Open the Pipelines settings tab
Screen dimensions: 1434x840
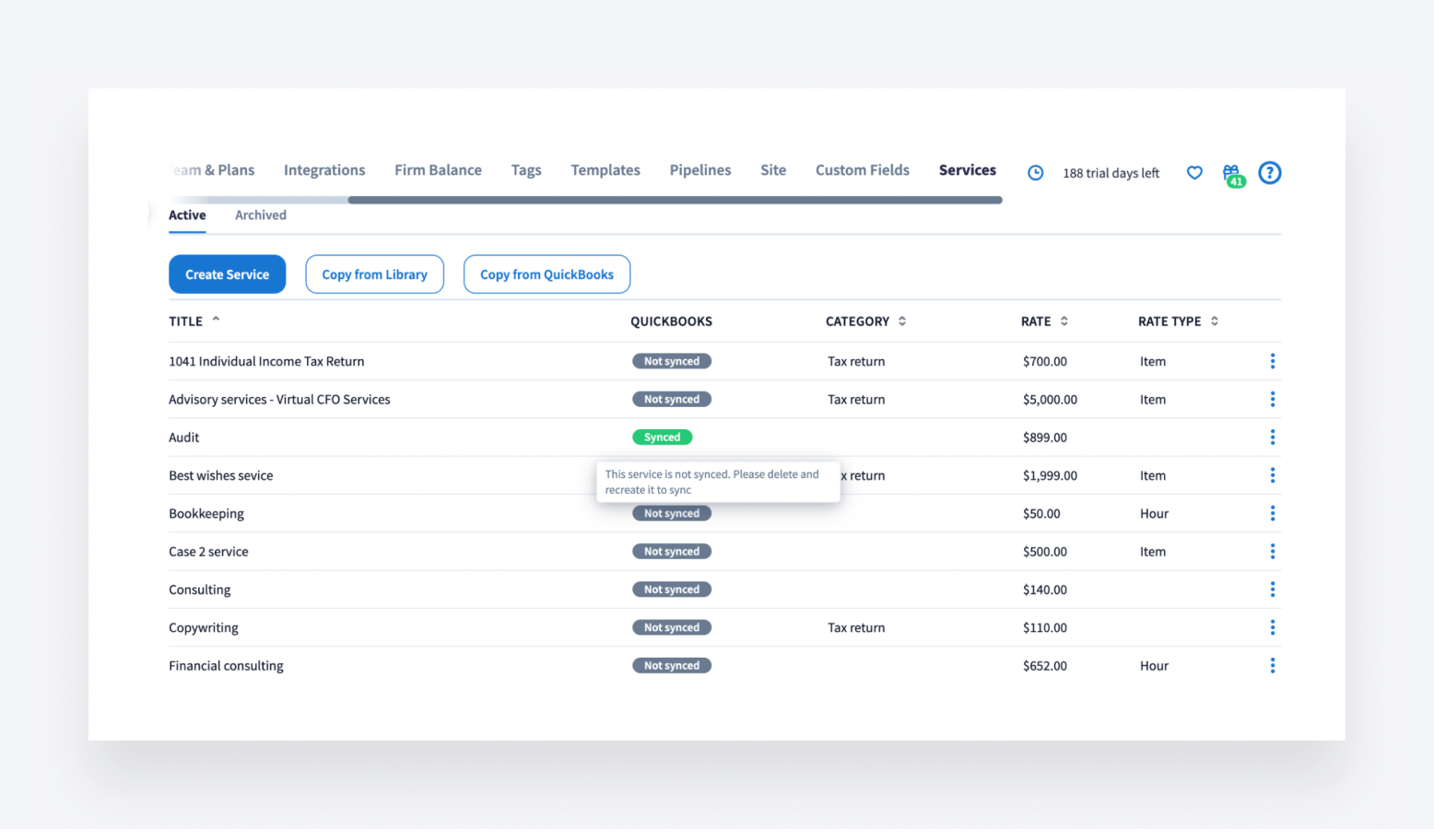click(x=699, y=170)
